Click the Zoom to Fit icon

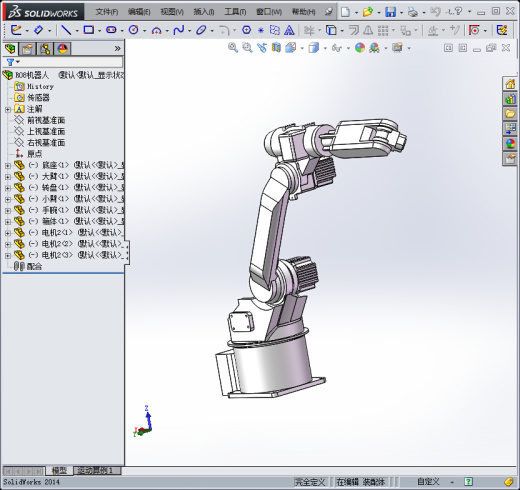point(233,48)
